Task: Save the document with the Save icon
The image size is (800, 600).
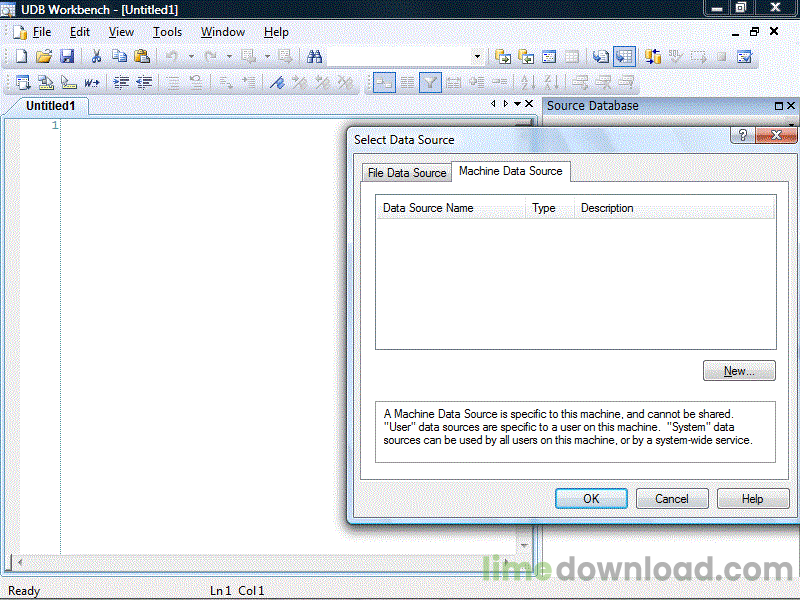Action: [x=66, y=56]
